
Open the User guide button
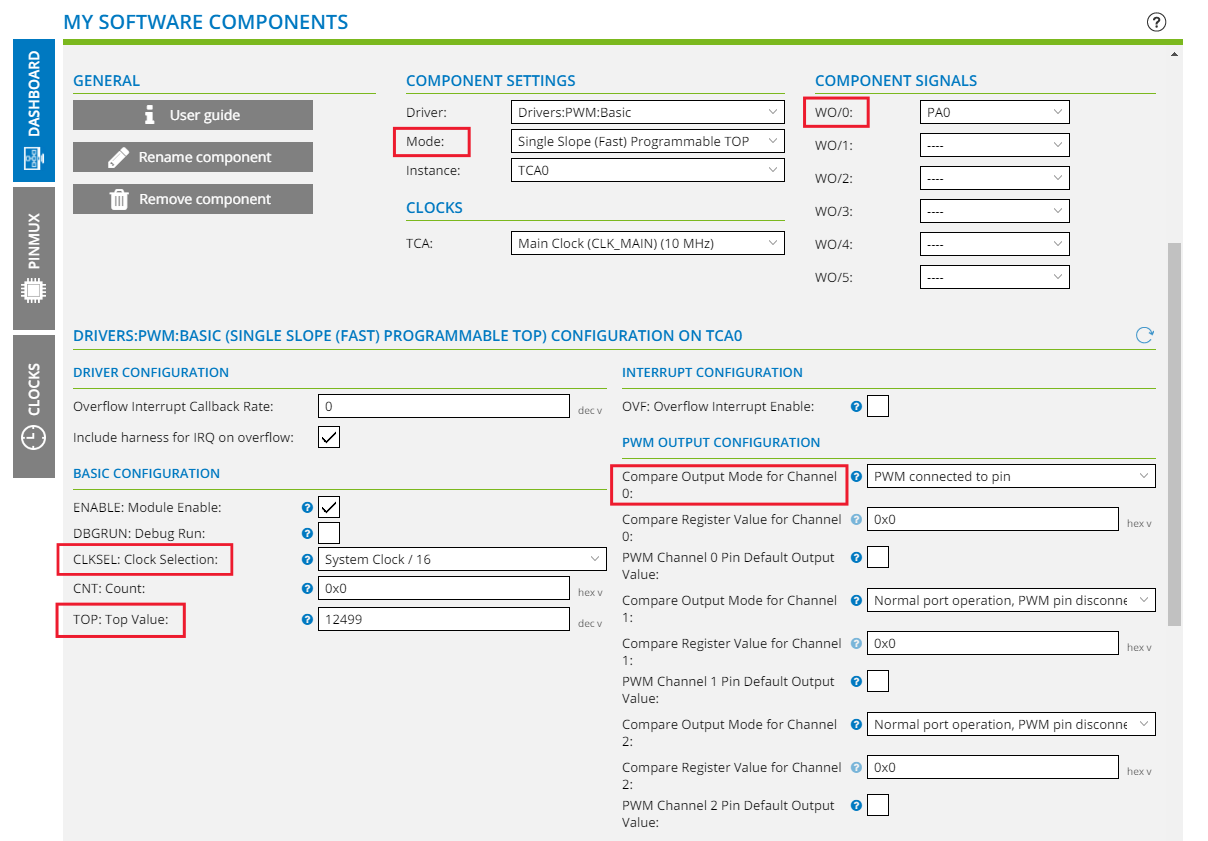tap(193, 115)
